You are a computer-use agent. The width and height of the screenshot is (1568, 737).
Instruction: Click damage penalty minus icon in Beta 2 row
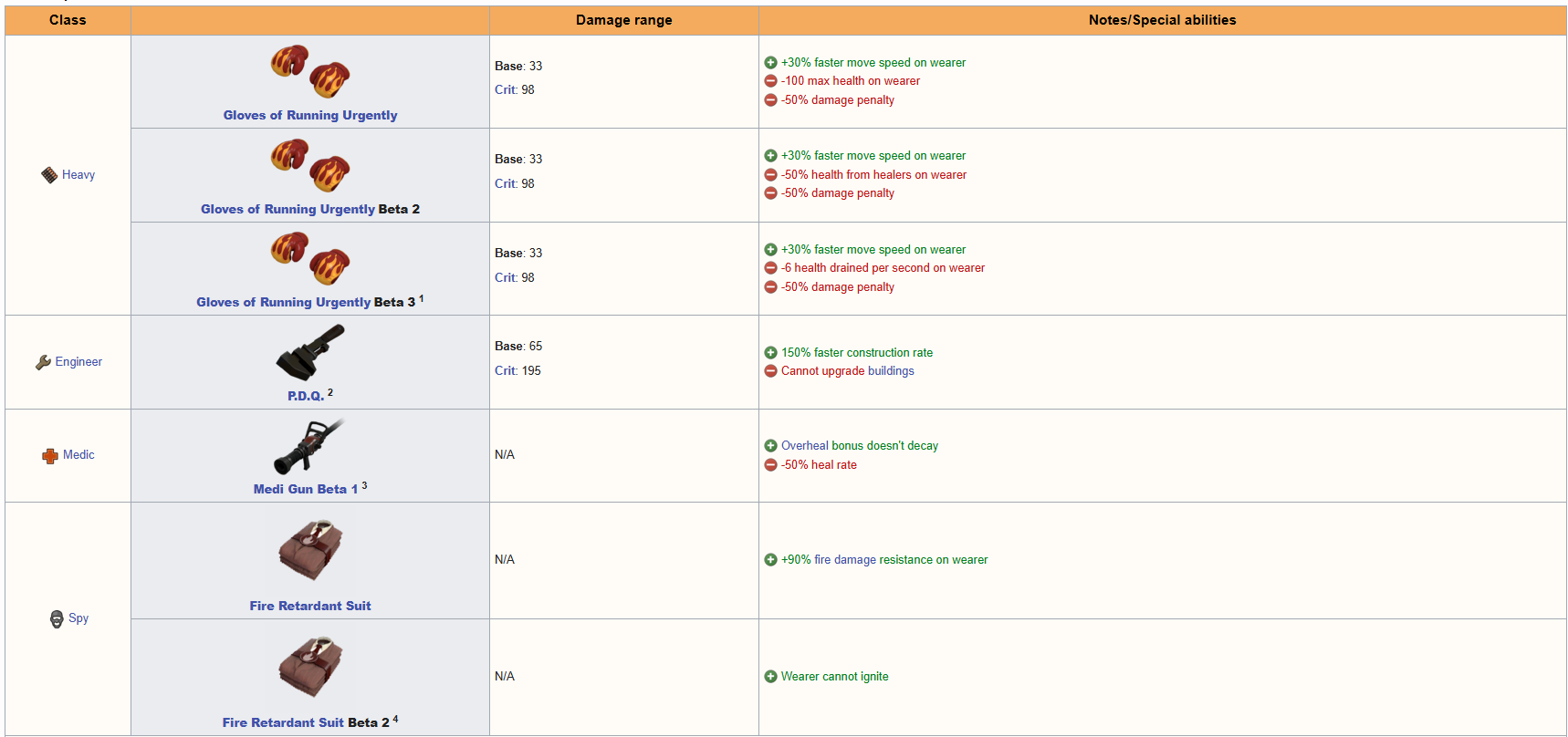770,193
